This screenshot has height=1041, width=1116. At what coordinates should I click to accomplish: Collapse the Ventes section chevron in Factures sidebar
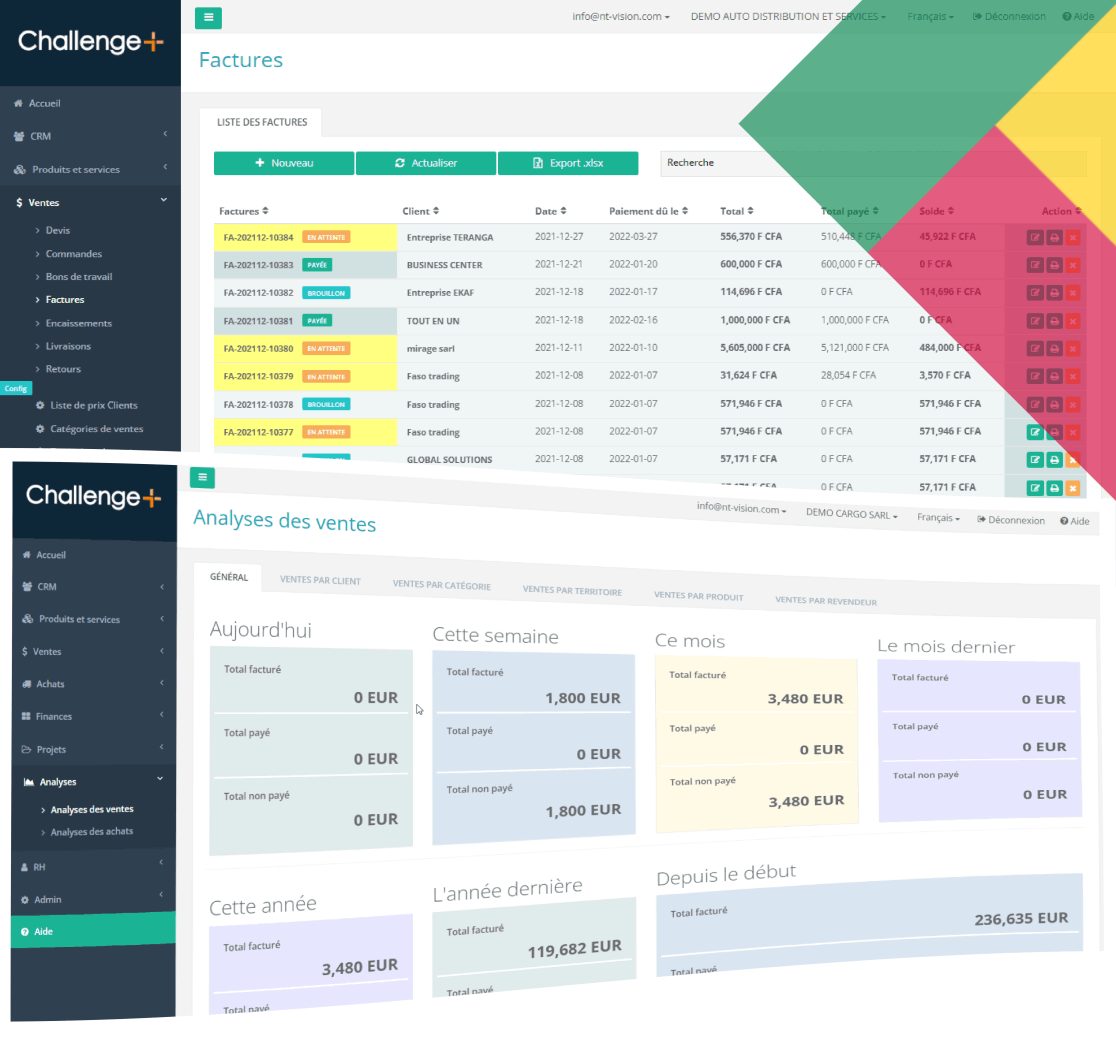click(x=164, y=200)
